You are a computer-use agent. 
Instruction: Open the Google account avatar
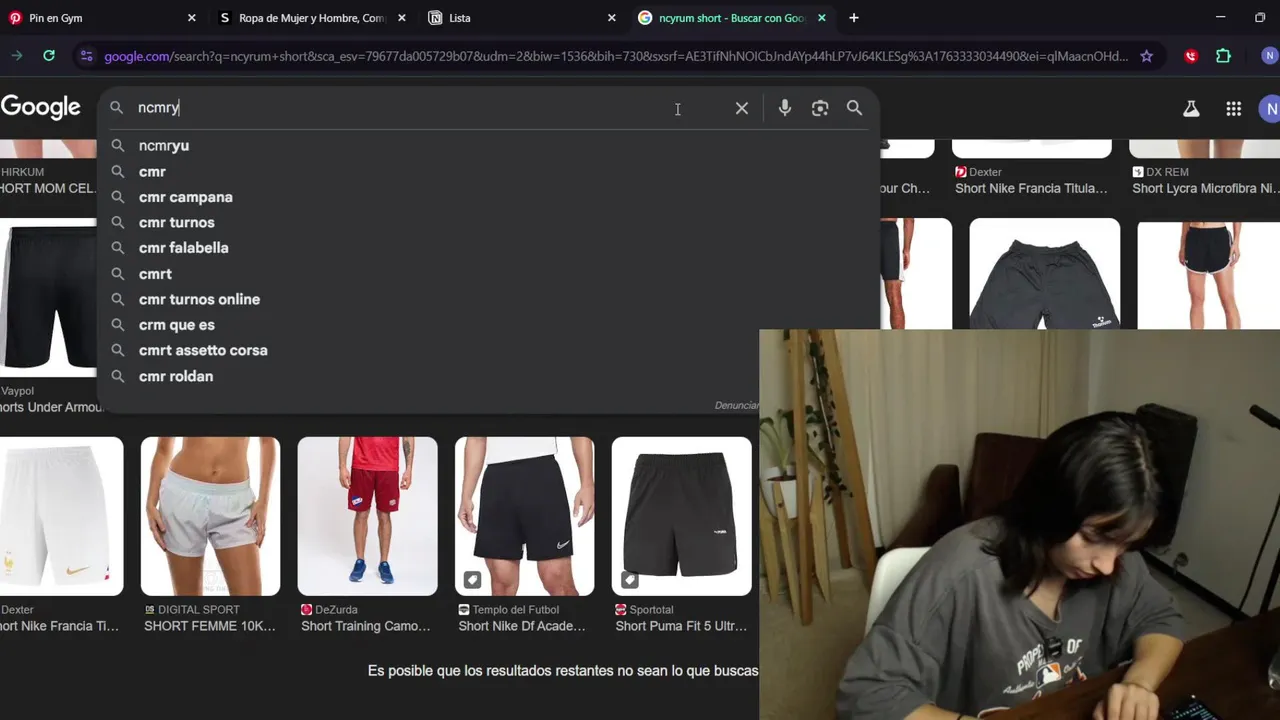click(1271, 108)
